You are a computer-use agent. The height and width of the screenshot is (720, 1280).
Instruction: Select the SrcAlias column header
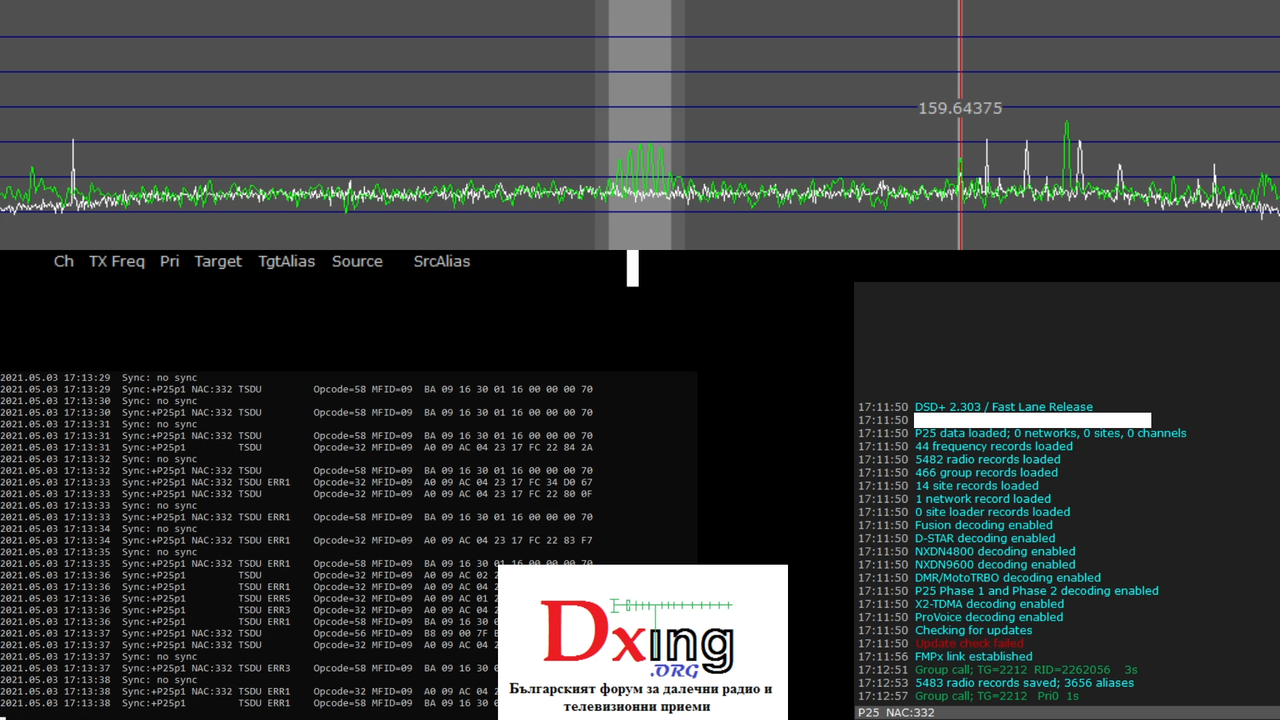pyautogui.click(x=442, y=261)
